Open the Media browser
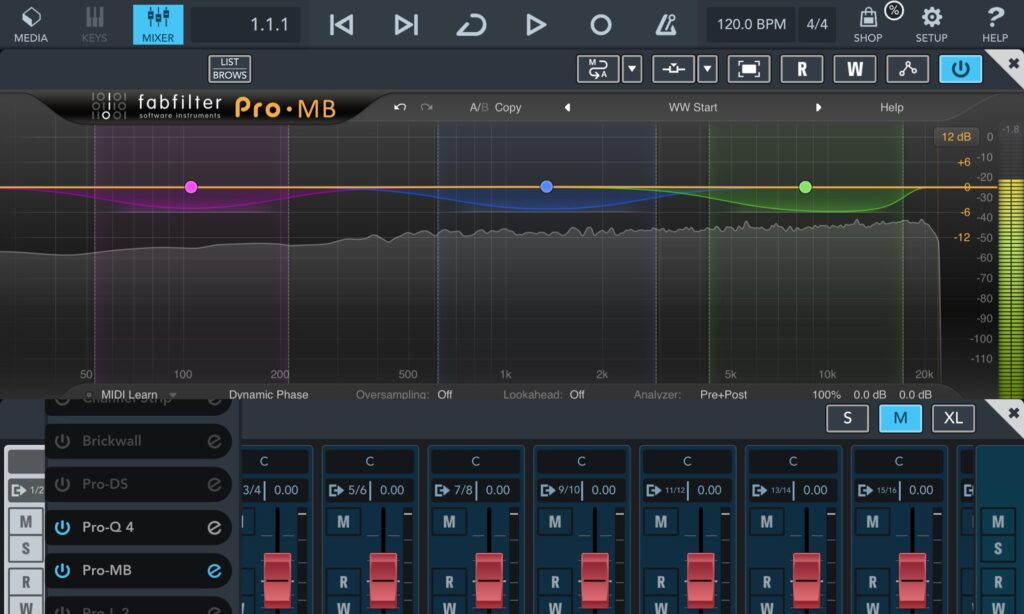The height and width of the screenshot is (614, 1024). [31, 24]
